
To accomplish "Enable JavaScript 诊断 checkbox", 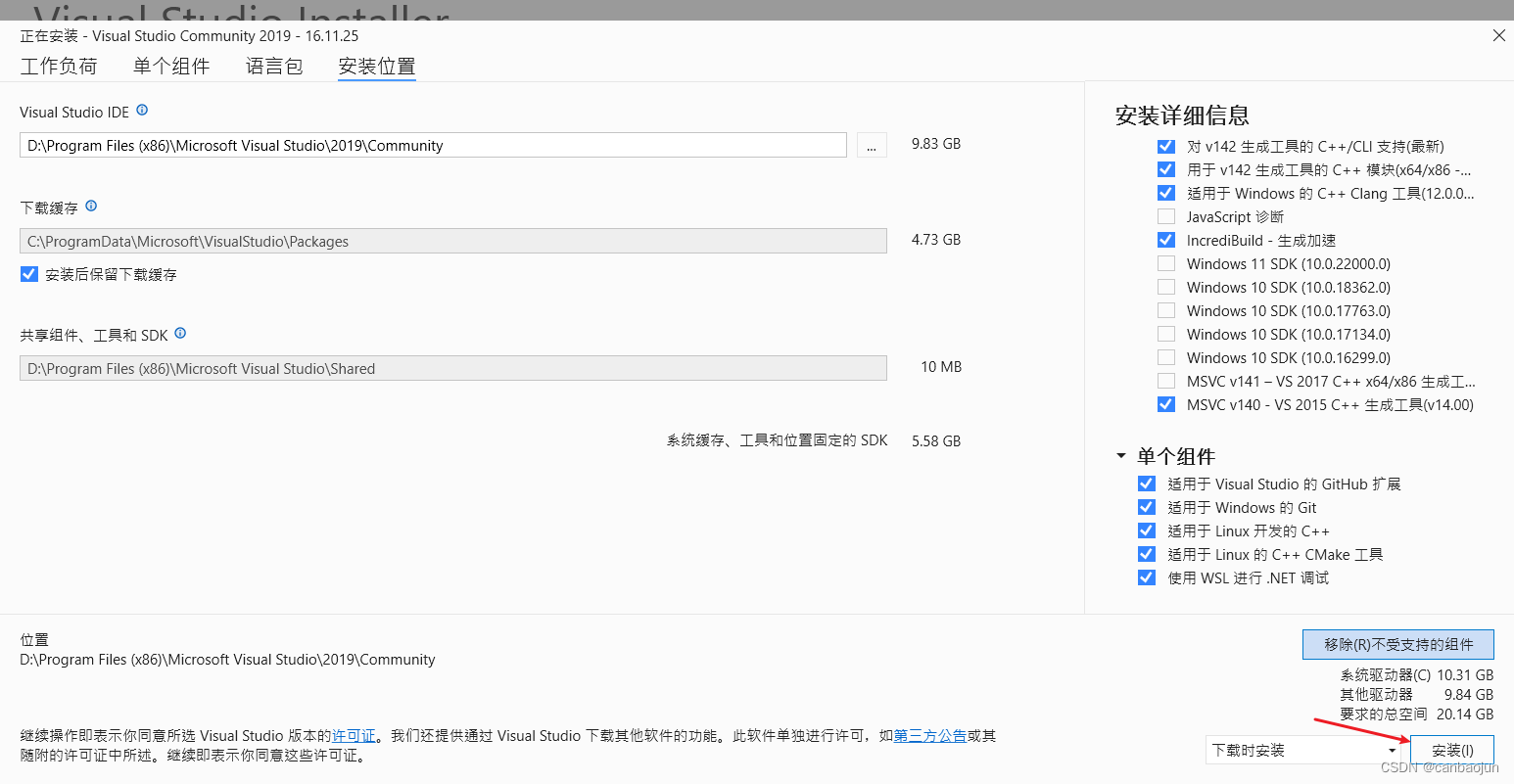I will click(x=1166, y=216).
